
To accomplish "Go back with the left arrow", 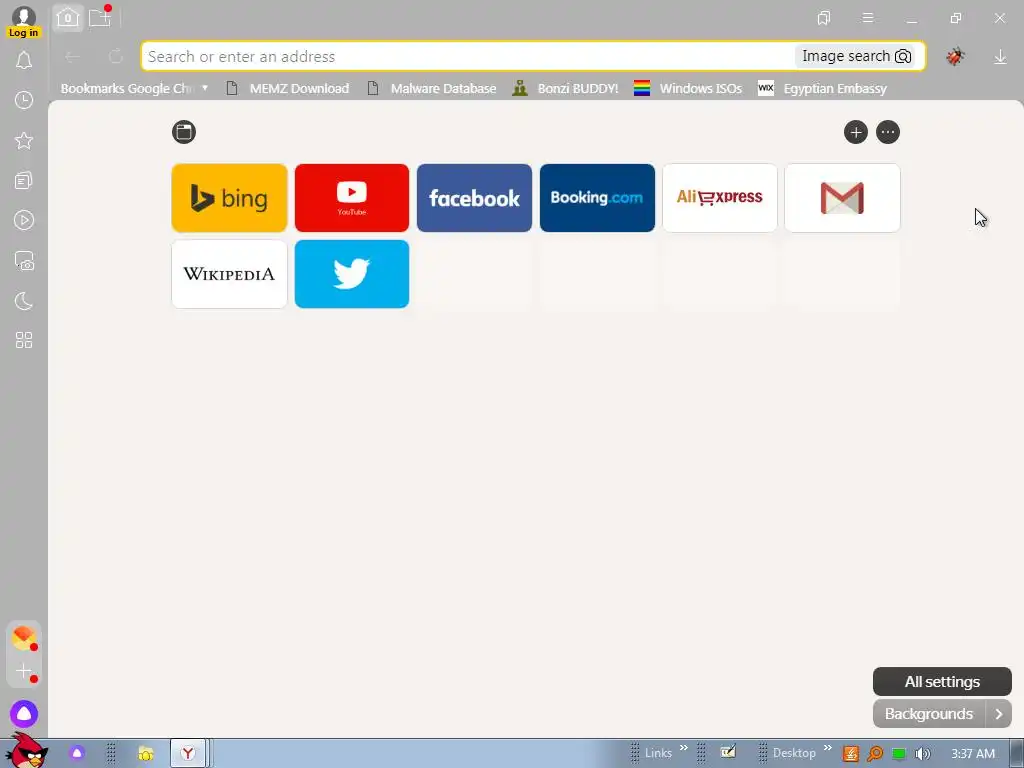I will 72,57.
